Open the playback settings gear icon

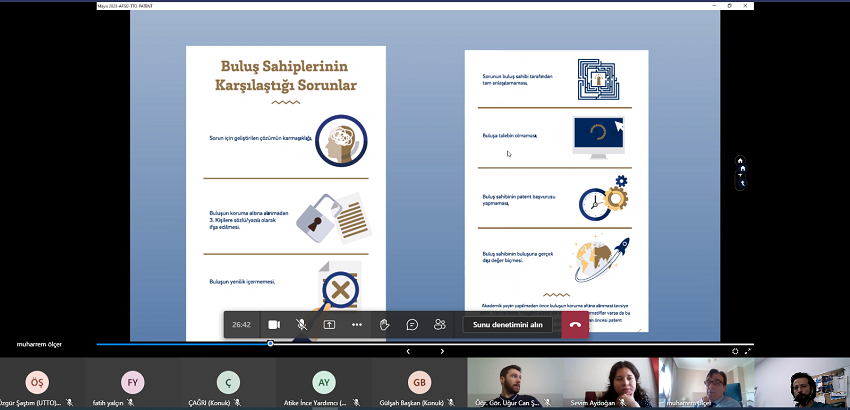(735, 352)
